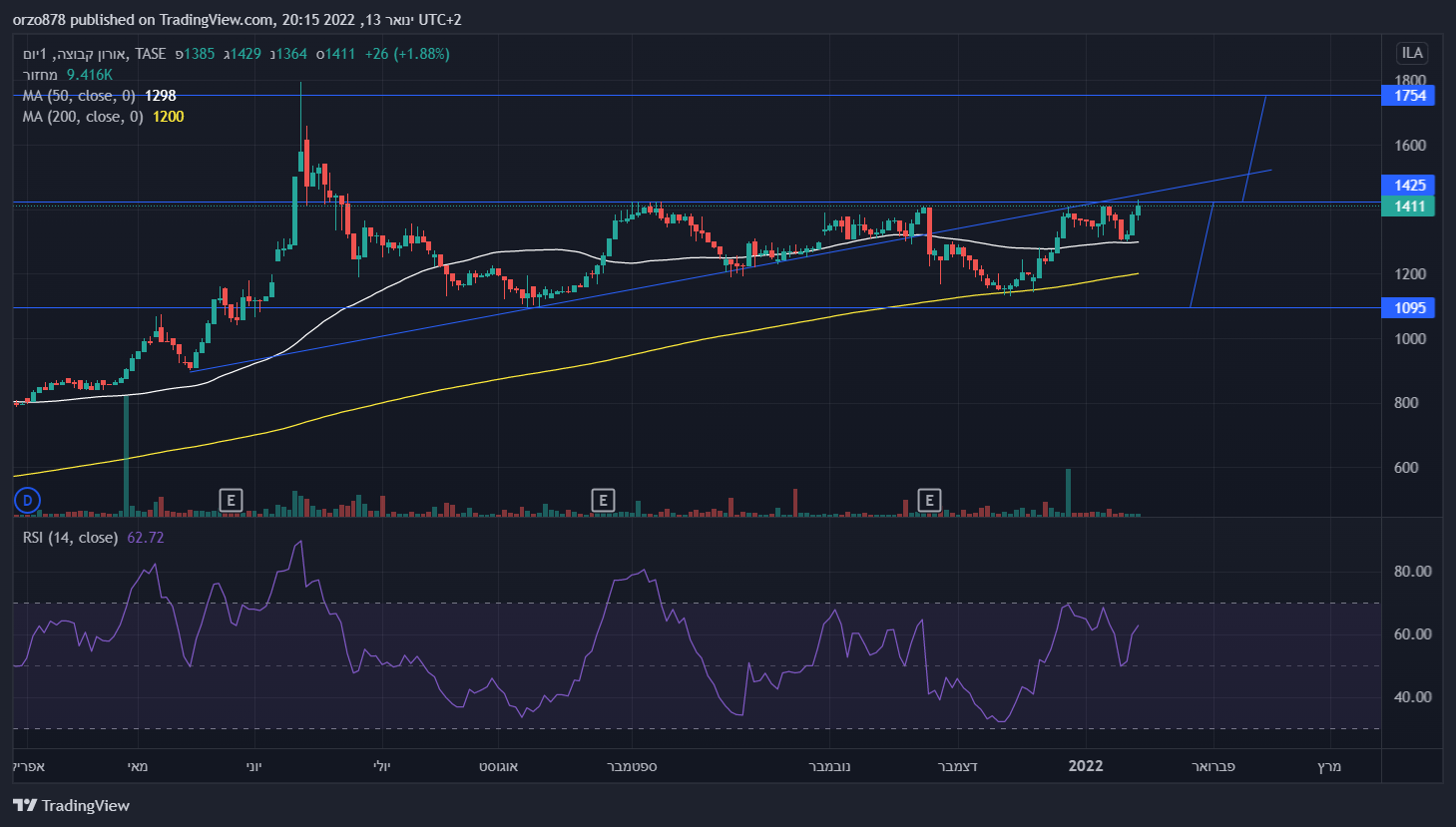Click the 80.00 level on RSI scale
The image size is (1456, 827).
pos(1412,572)
